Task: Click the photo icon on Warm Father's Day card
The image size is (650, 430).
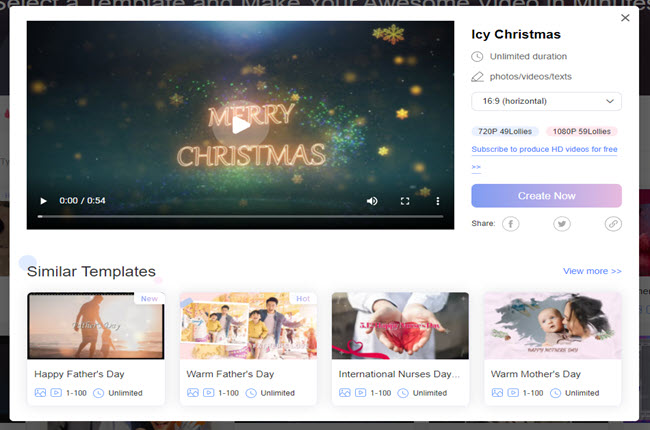Action: [193, 393]
